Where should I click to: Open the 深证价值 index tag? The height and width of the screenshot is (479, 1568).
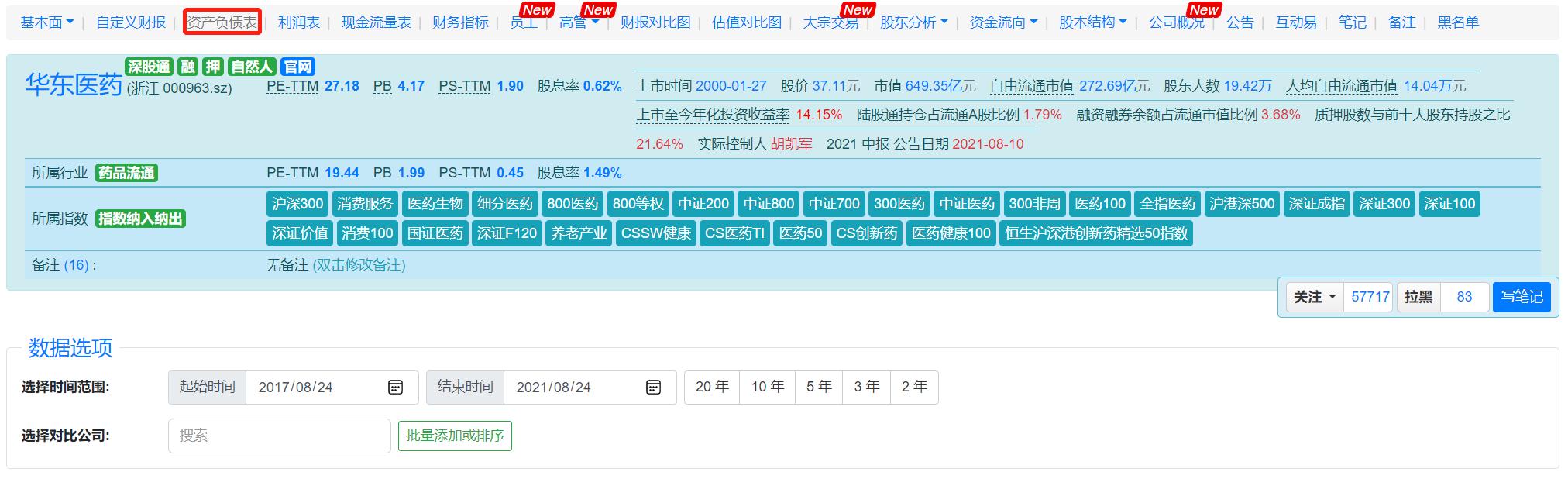tap(300, 233)
